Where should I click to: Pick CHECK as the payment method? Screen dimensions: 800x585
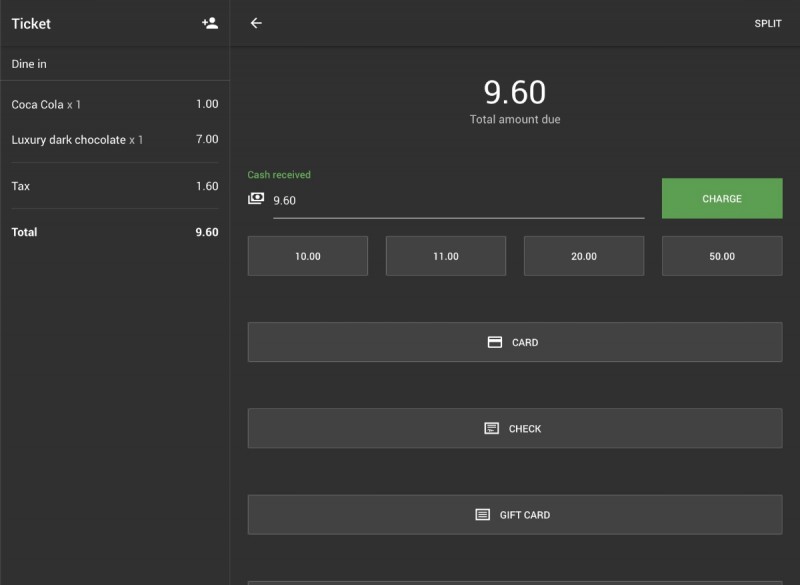tap(514, 427)
